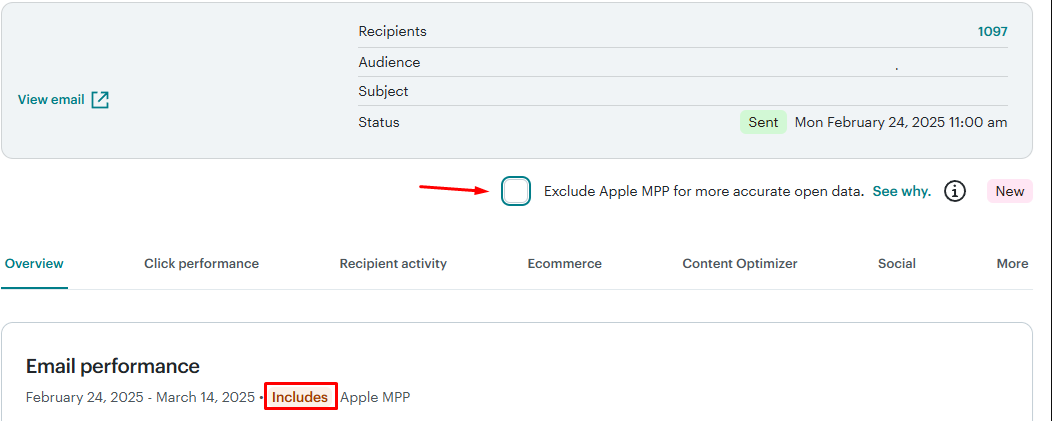Click the February 24 - March 14 date range
The height and width of the screenshot is (421, 1052).
point(140,397)
